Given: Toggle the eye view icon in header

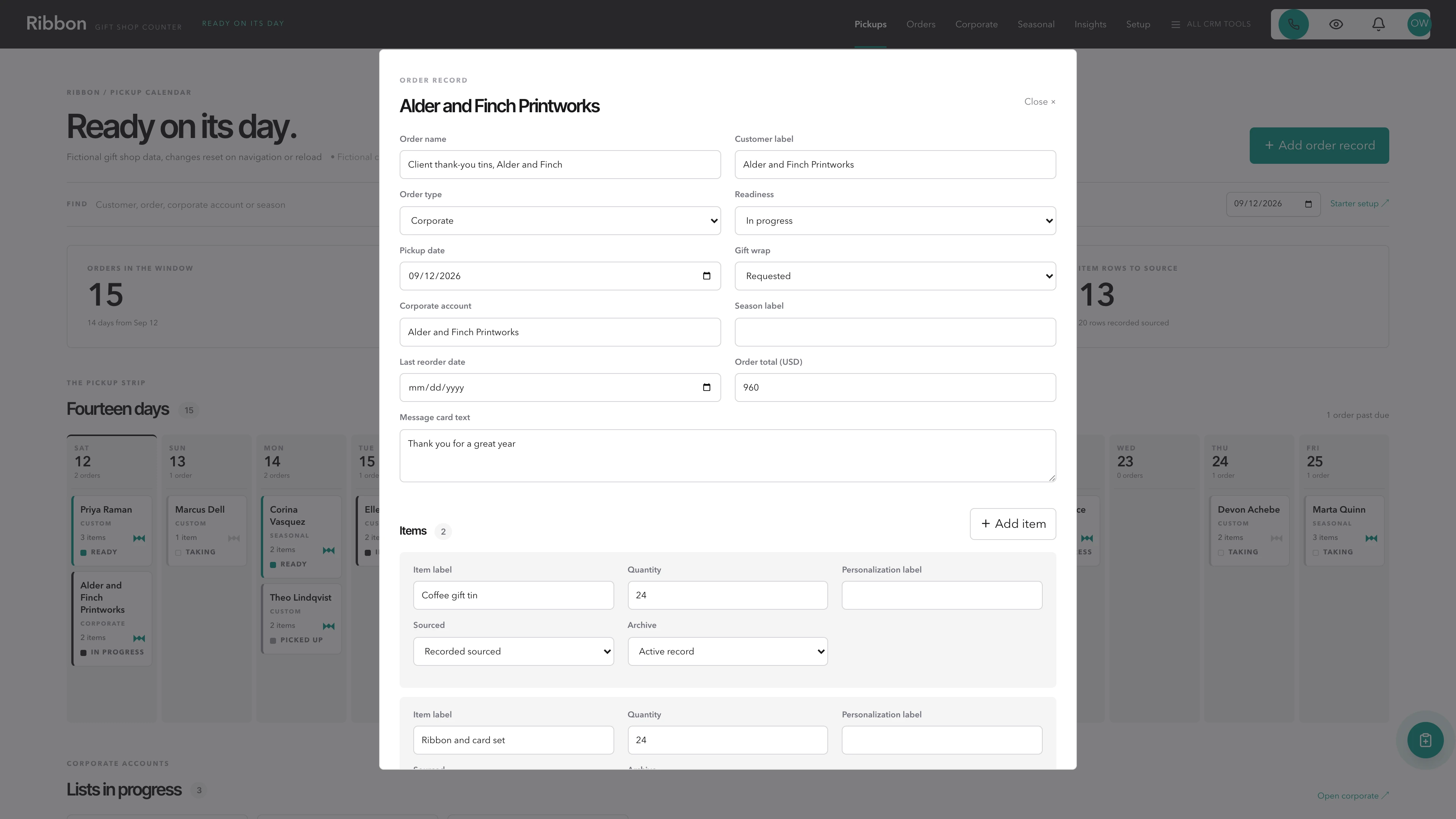Looking at the screenshot, I should tap(1335, 24).
